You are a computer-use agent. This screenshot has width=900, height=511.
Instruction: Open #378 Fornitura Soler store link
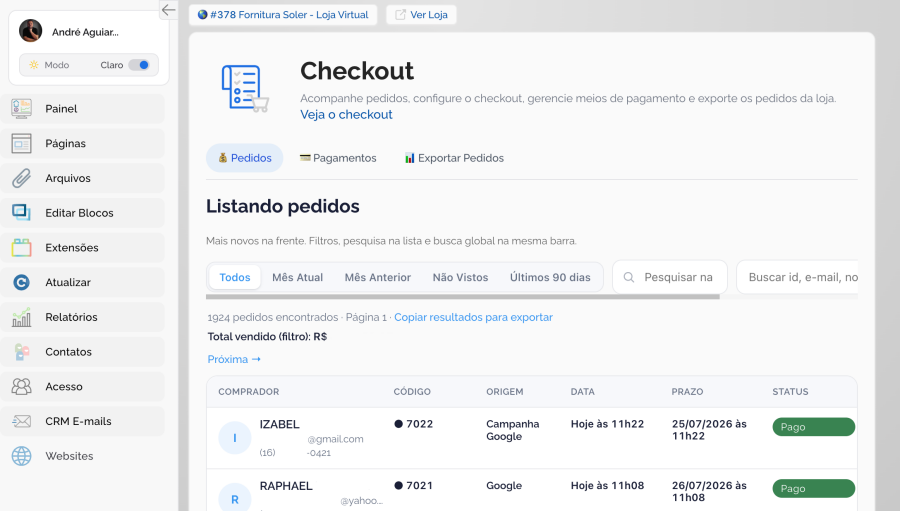(283, 14)
